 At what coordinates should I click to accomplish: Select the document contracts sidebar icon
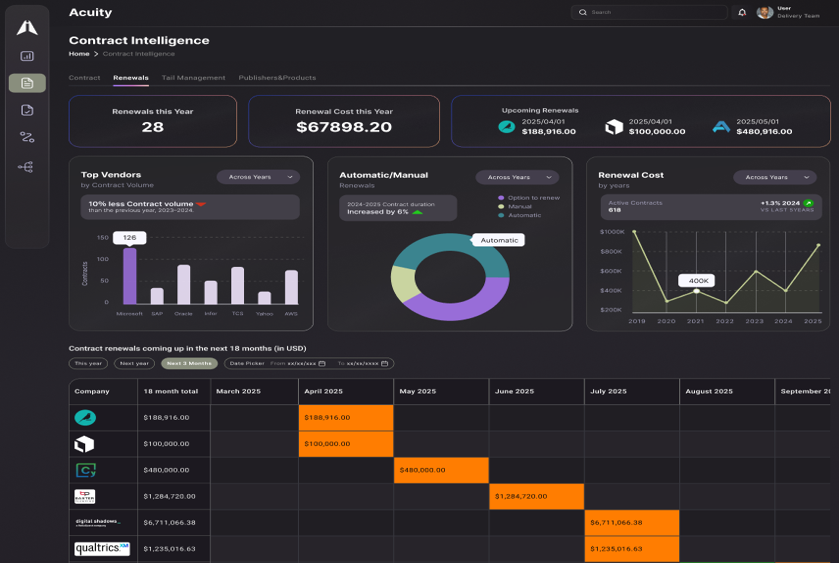coord(27,83)
